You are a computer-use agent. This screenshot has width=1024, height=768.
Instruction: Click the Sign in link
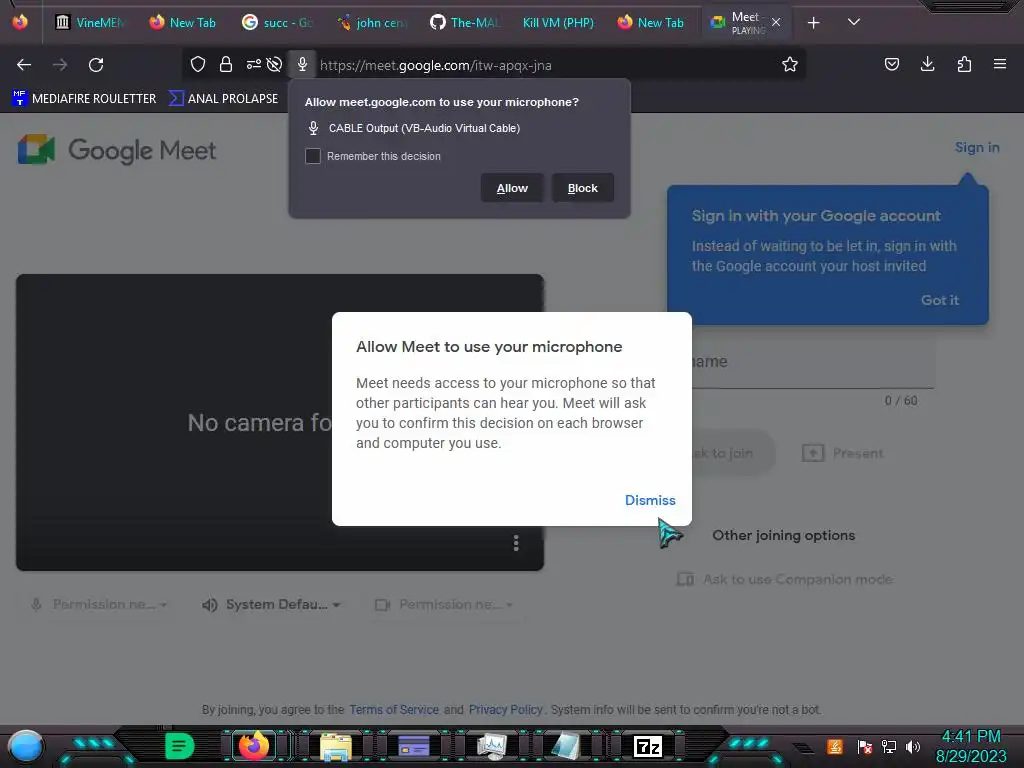click(977, 148)
